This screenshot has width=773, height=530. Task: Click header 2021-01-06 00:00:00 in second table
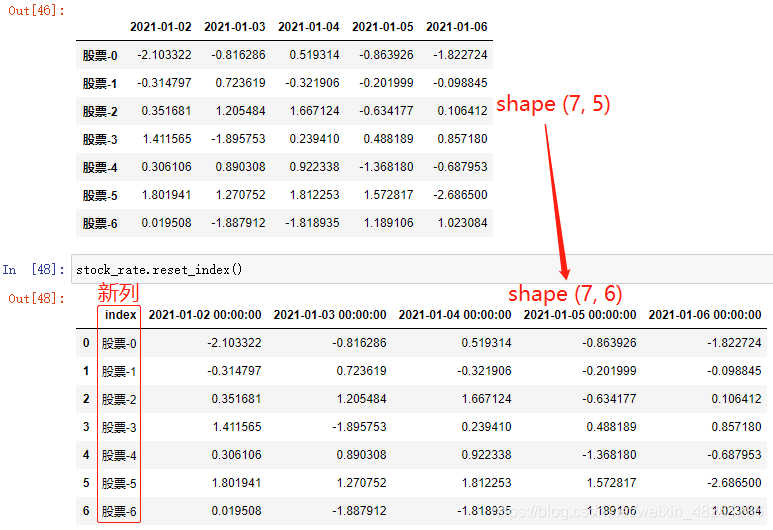[705, 315]
